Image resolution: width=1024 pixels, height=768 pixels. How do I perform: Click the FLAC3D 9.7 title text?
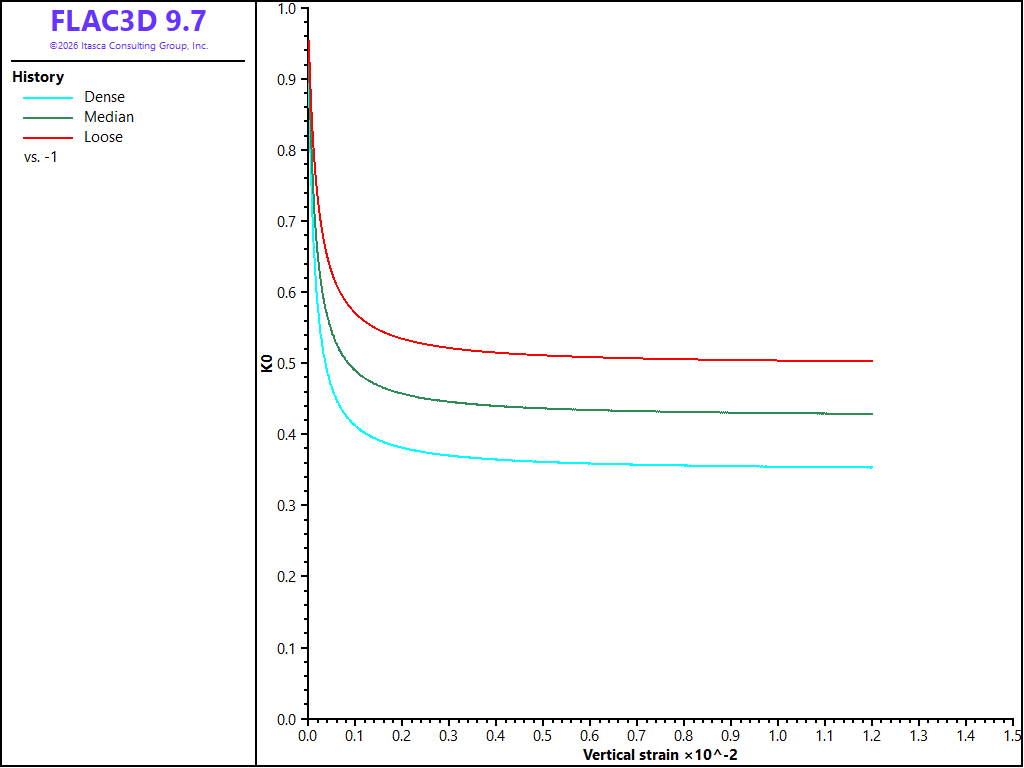[129, 22]
